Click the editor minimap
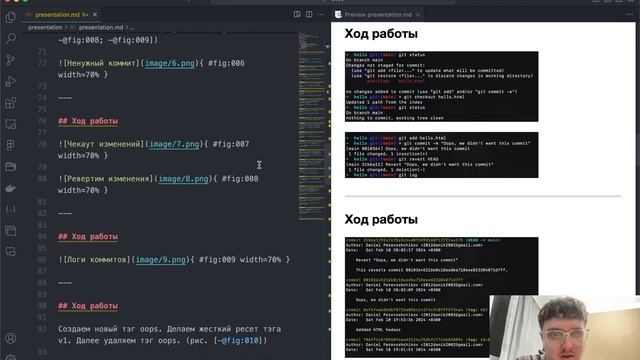This screenshot has height=360, width=640. click(x=312, y=127)
